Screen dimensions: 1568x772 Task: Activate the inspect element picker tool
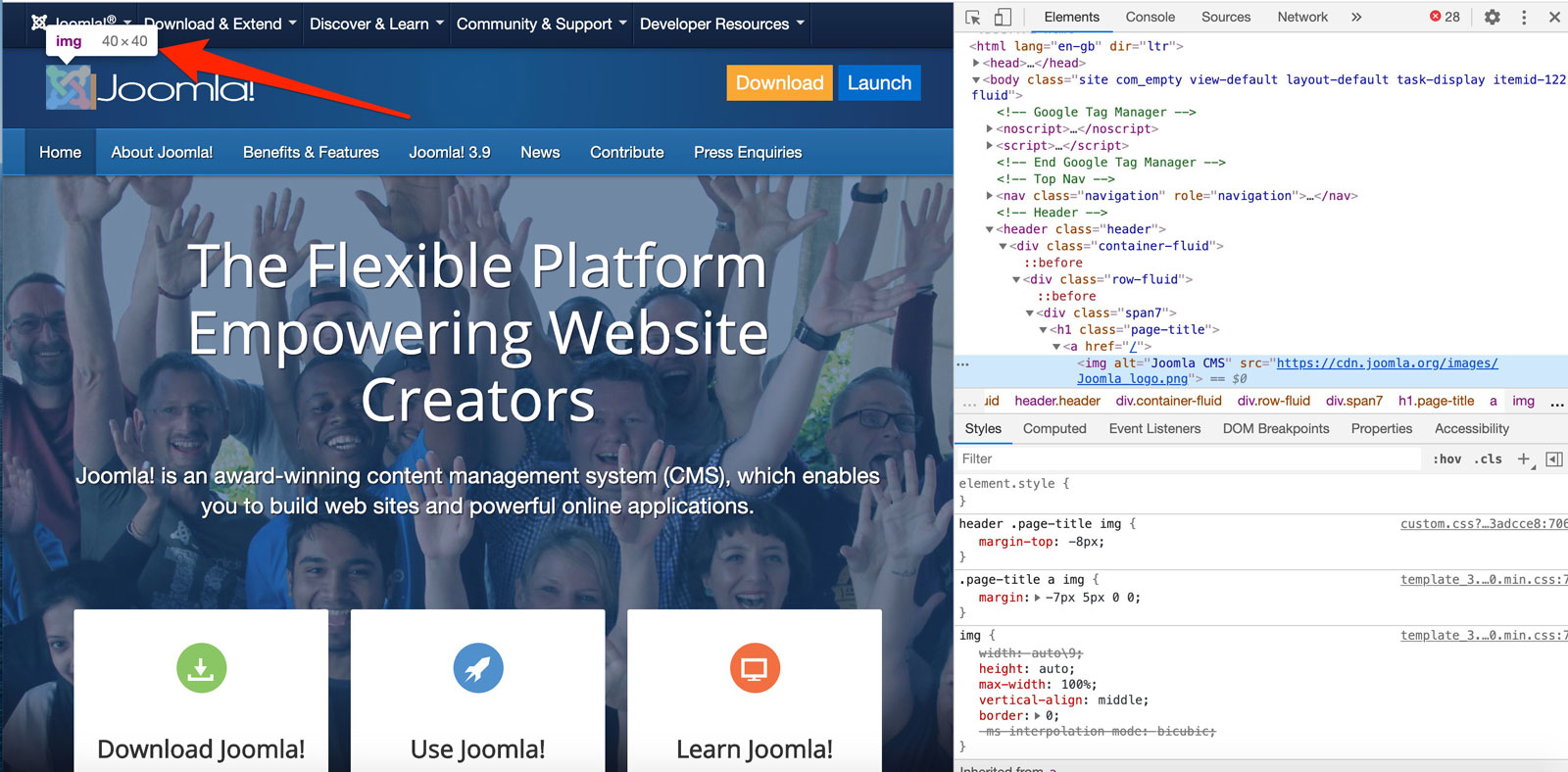pos(973,18)
